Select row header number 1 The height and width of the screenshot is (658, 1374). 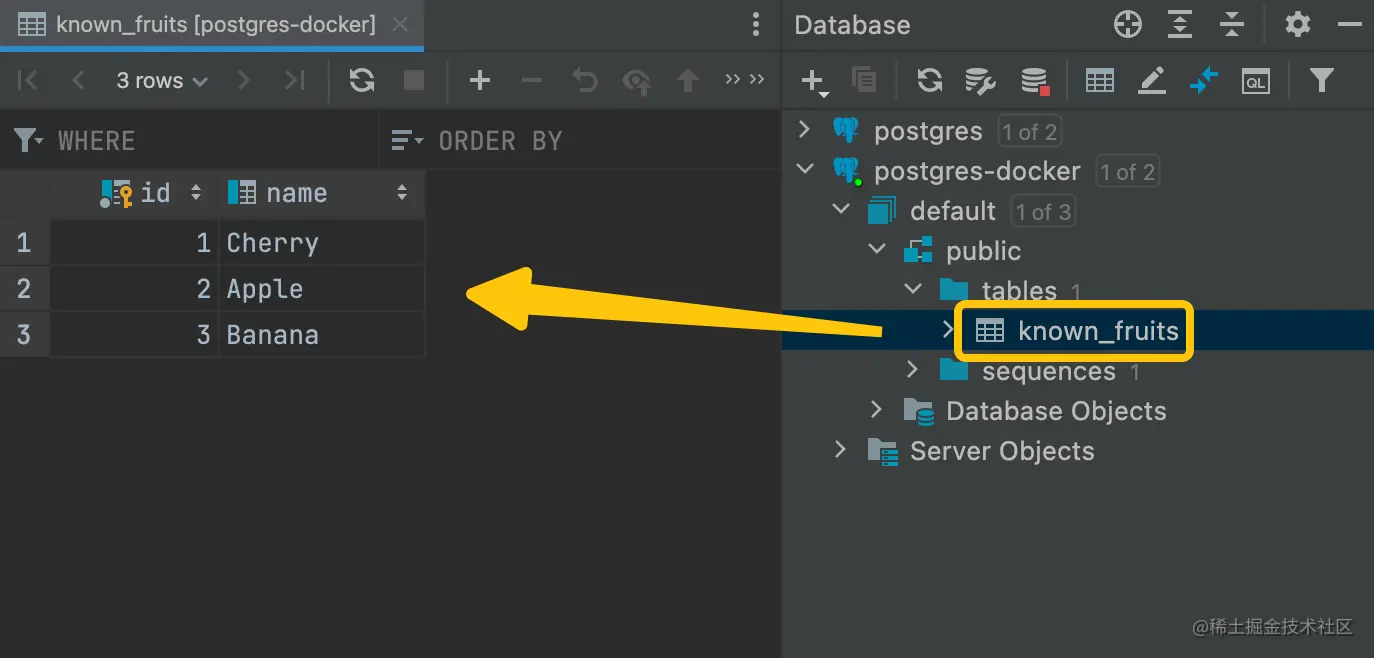(24, 243)
